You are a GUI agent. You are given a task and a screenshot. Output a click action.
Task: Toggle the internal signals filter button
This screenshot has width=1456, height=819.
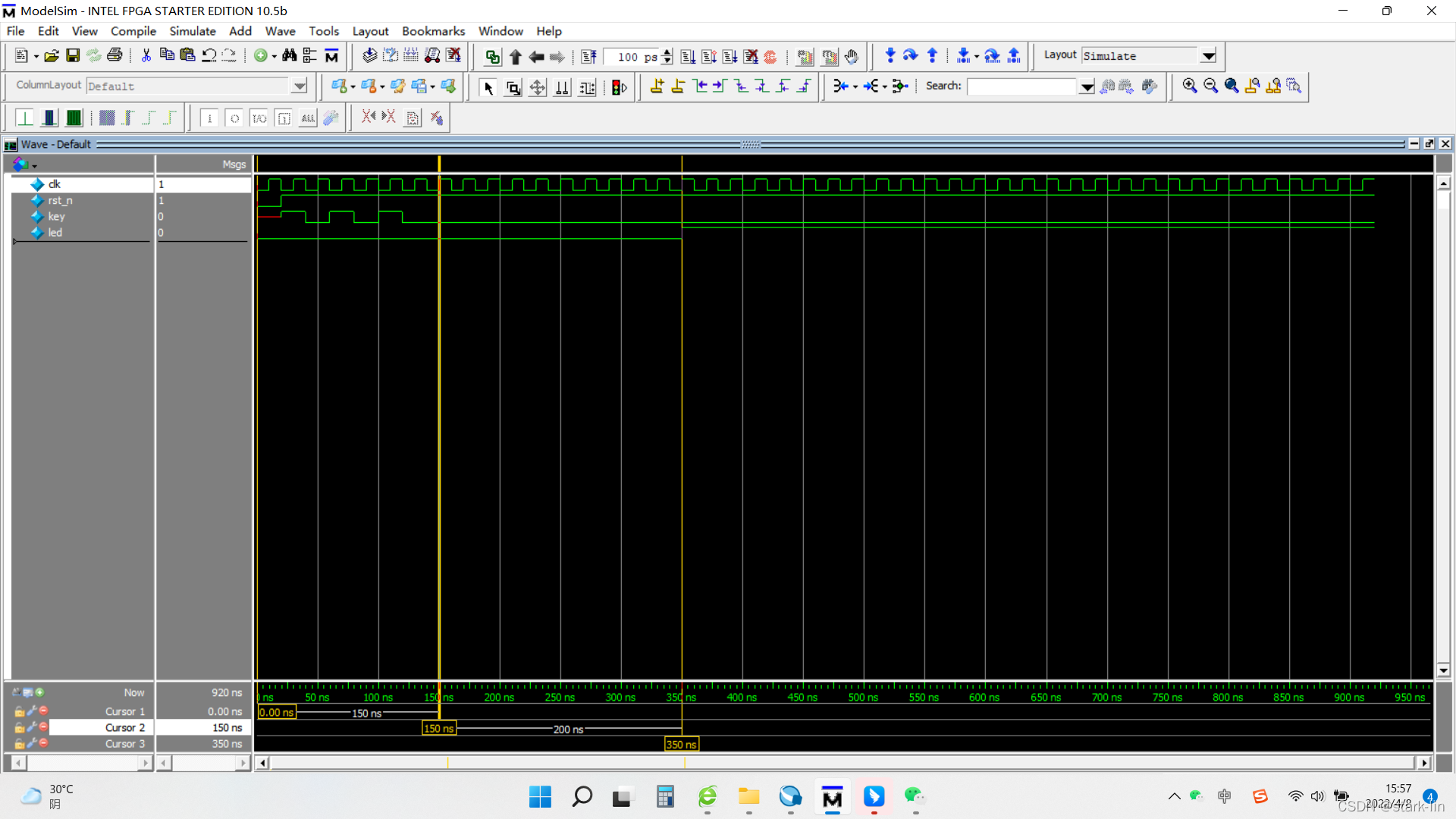point(284,118)
